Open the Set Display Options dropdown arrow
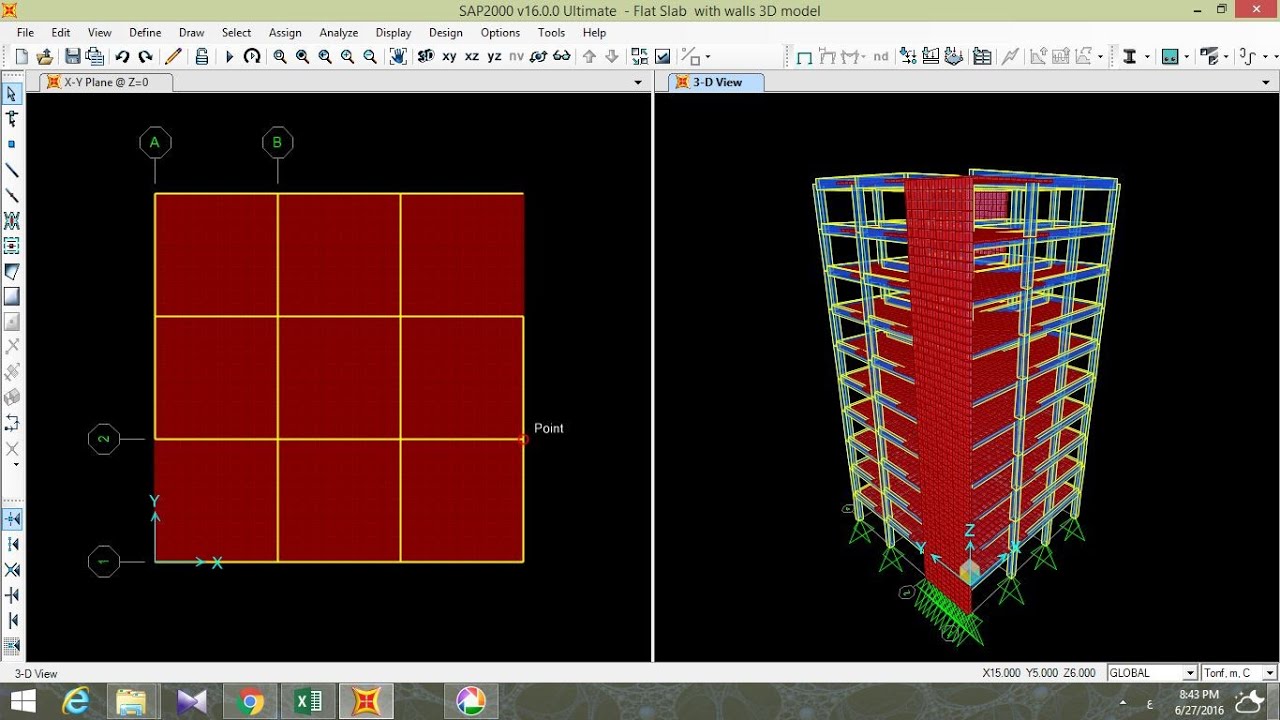 click(x=709, y=58)
